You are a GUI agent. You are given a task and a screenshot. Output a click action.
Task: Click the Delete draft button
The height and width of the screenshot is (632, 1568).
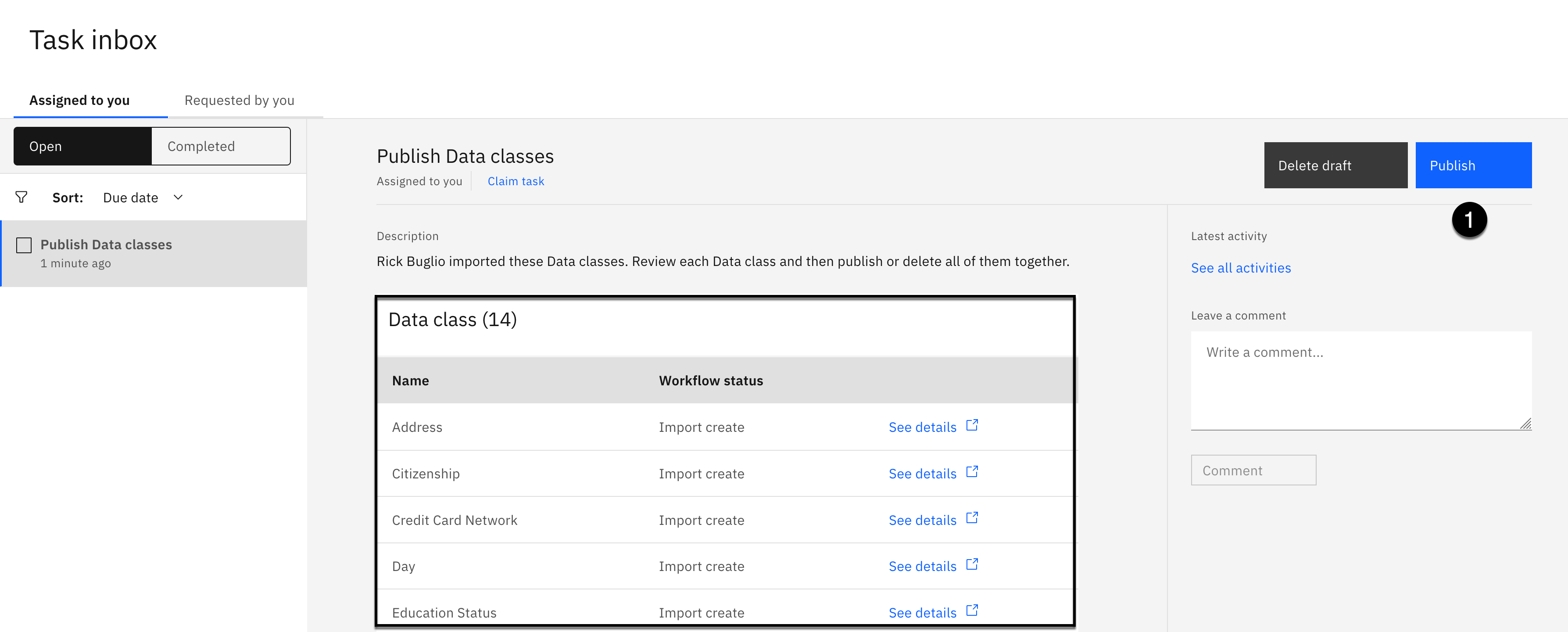(x=1335, y=165)
